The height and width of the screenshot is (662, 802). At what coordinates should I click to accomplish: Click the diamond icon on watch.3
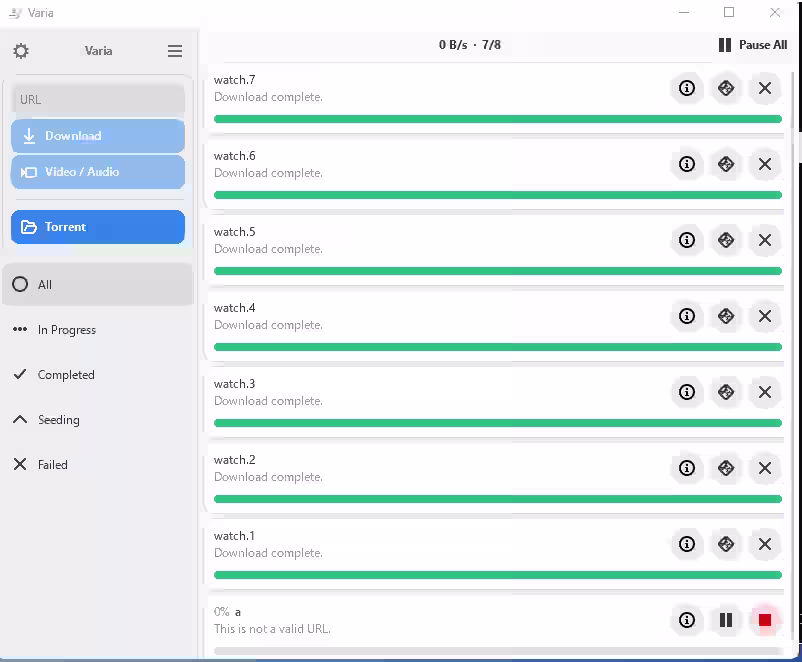tap(726, 392)
